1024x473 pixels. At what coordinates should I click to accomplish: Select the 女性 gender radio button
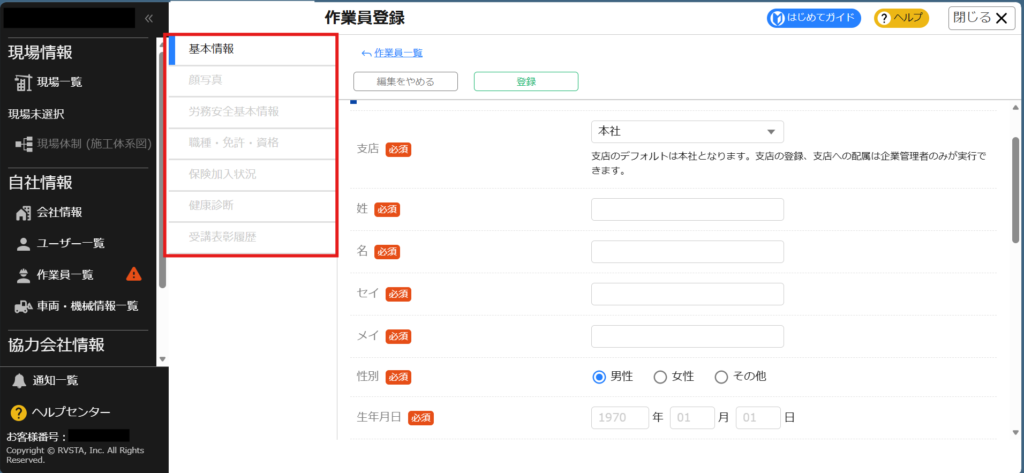(660, 377)
